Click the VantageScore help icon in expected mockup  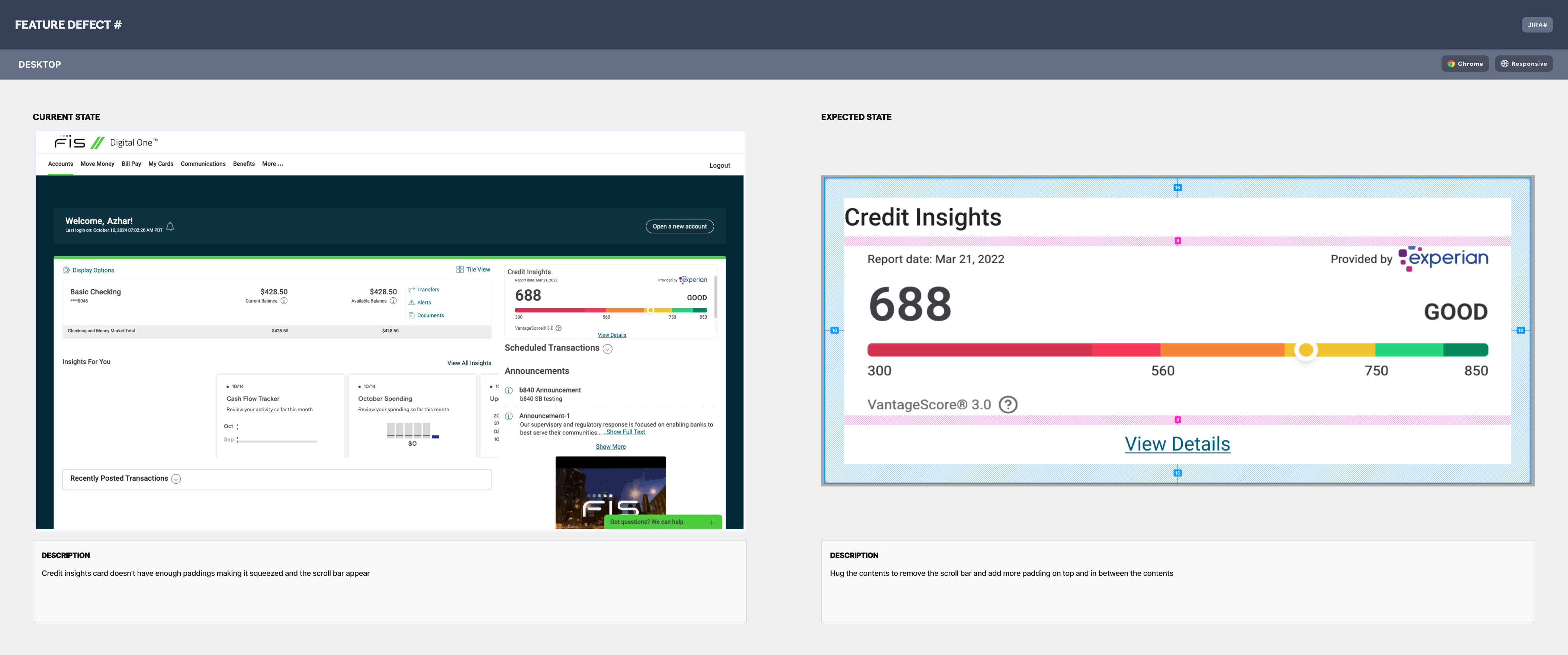[1008, 404]
